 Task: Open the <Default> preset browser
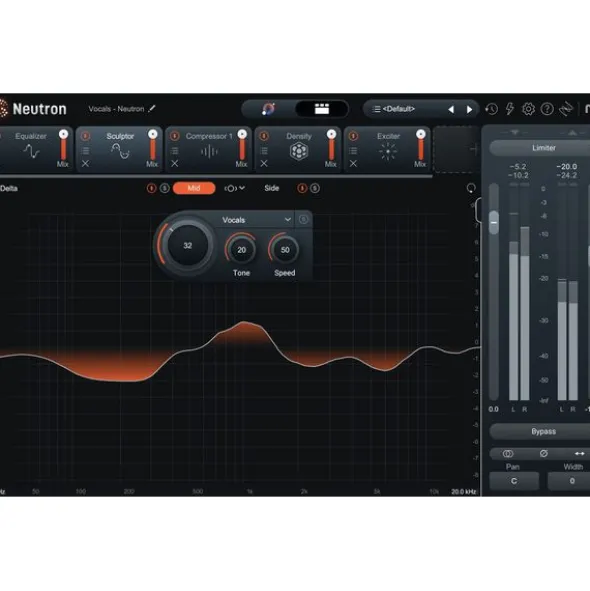click(399, 109)
